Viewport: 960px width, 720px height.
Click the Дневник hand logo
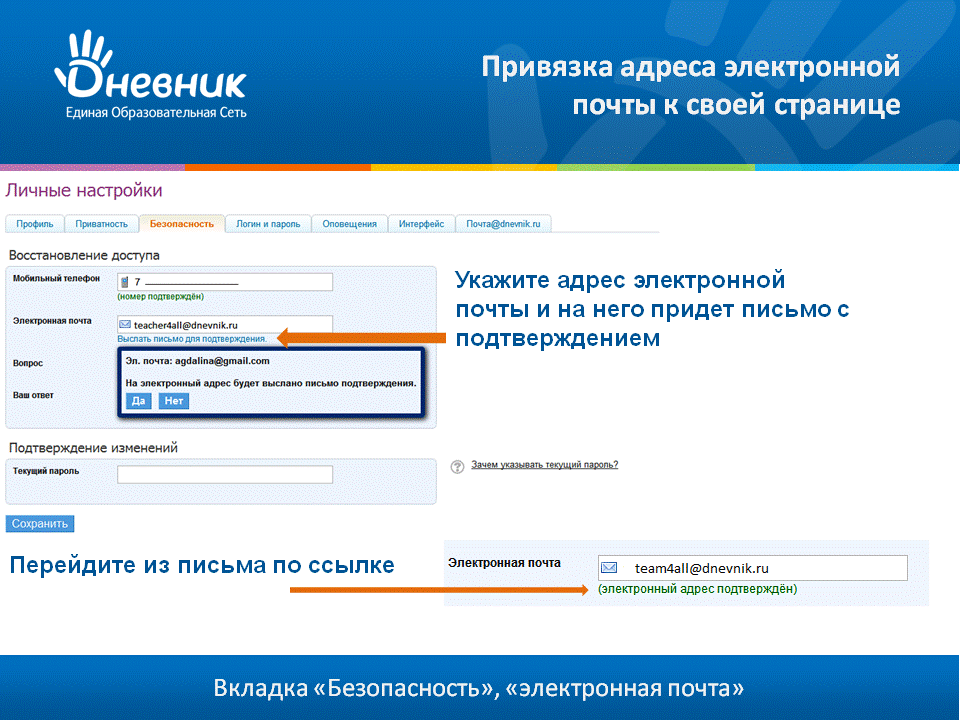point(151,66)
